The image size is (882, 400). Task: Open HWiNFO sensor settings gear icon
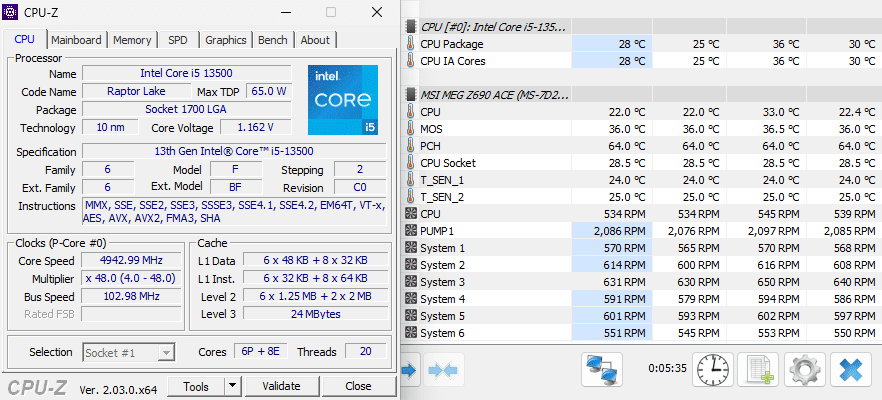coord(804,370)
